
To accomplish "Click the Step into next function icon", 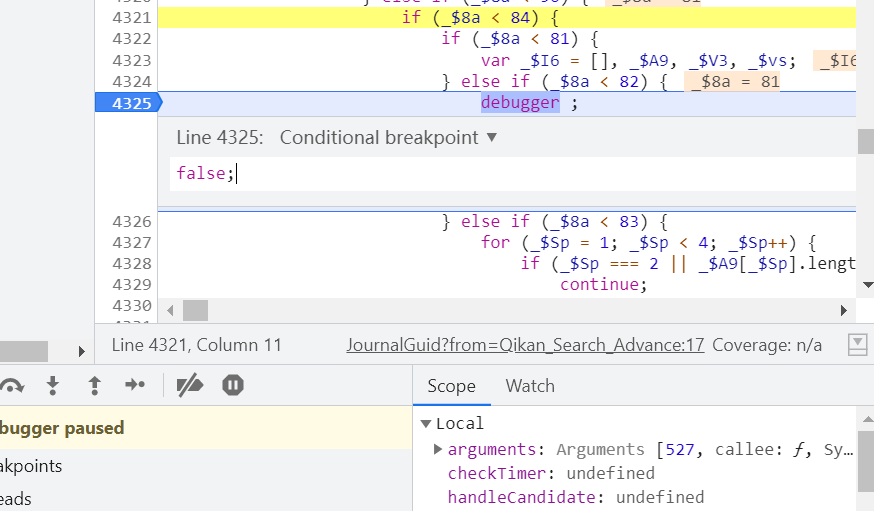I will 53,386.
